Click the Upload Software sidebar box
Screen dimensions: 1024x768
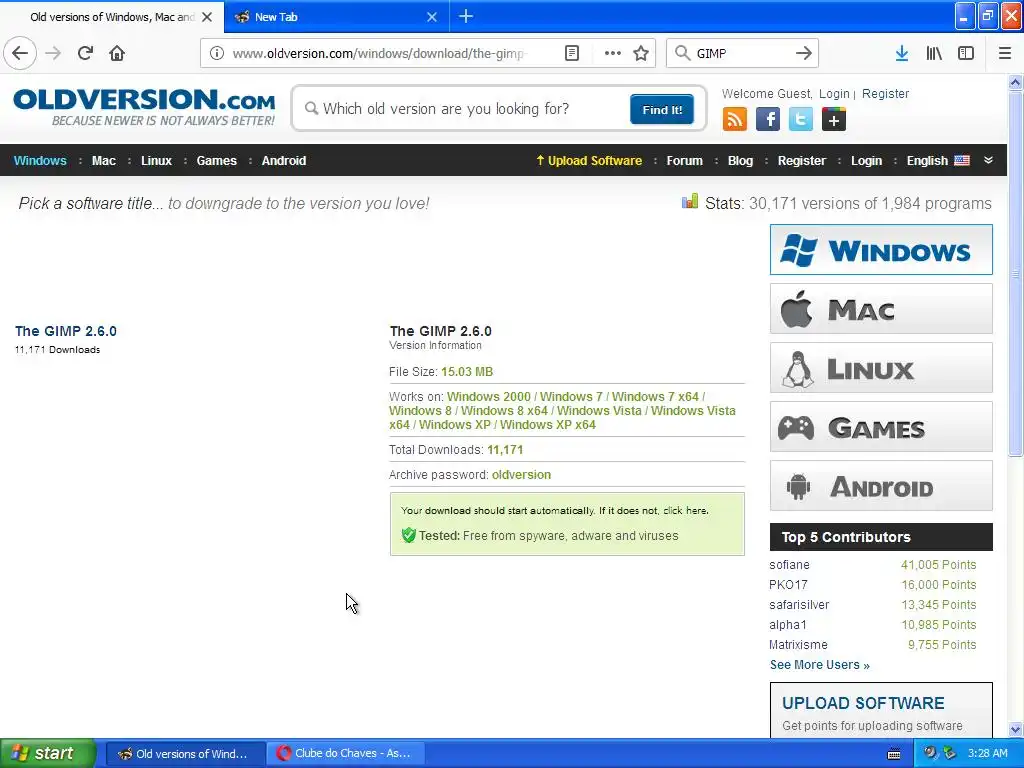click(x=881, y=710)
